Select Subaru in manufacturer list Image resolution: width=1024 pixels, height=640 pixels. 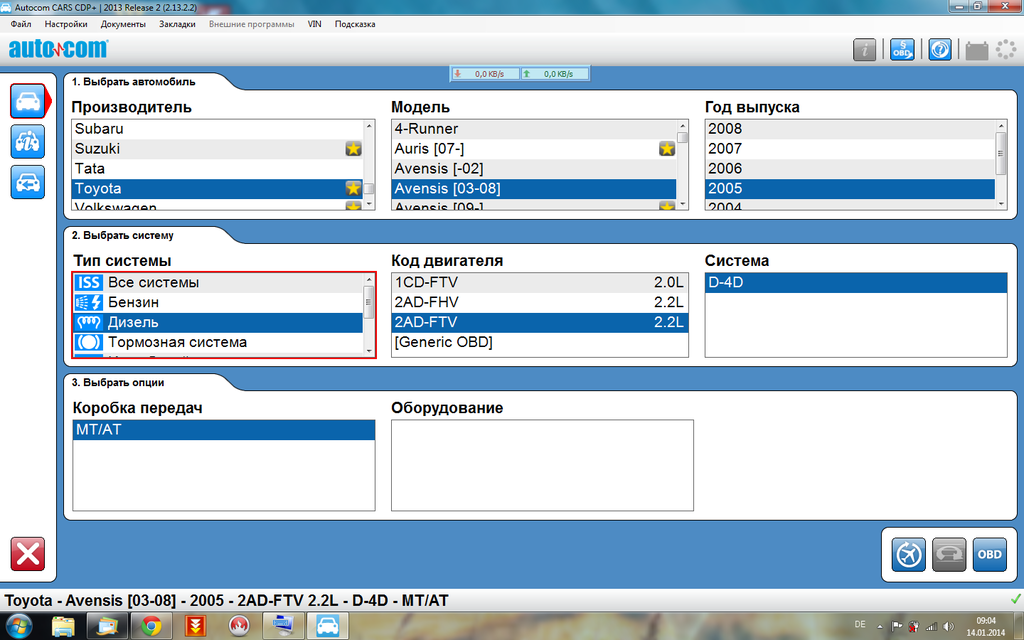pyautogui.click(x=217, y=129)
